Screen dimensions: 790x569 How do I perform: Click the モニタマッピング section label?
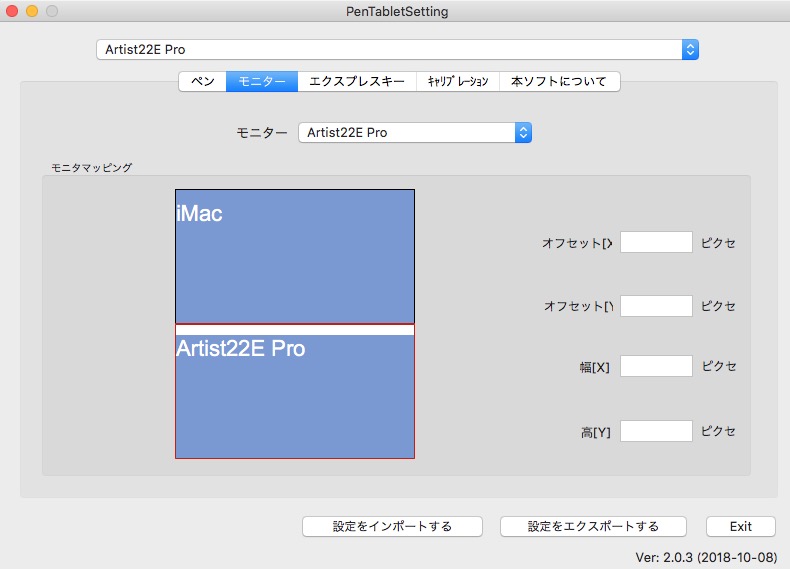[x=92, y=167]
